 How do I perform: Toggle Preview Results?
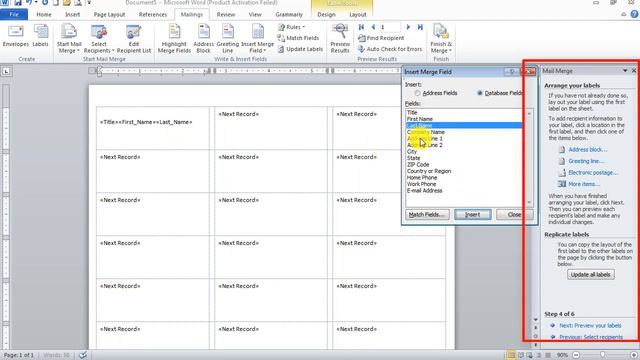pos(340,39)
